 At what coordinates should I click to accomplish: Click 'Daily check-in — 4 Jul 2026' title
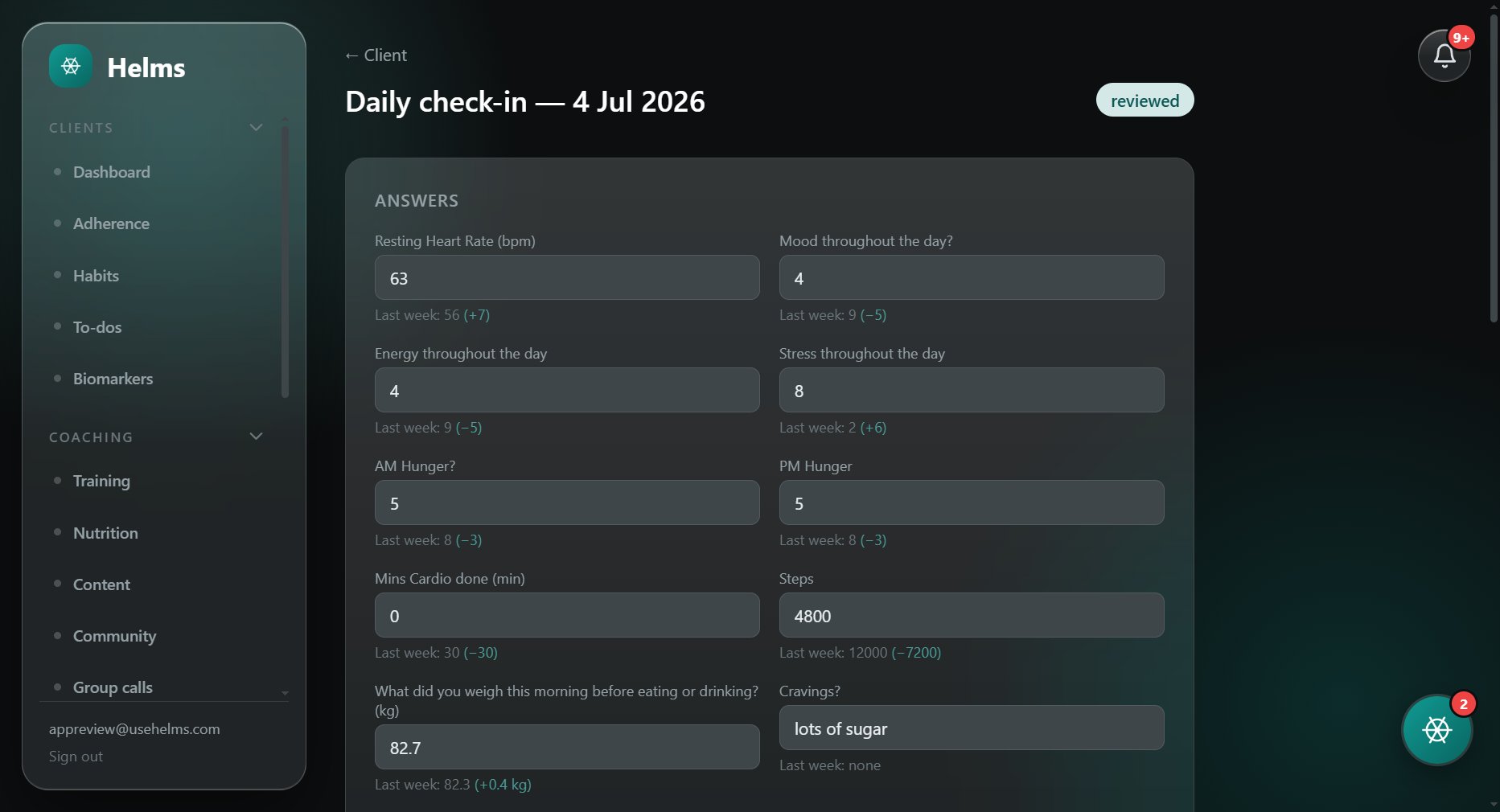(x=525, y=102)
